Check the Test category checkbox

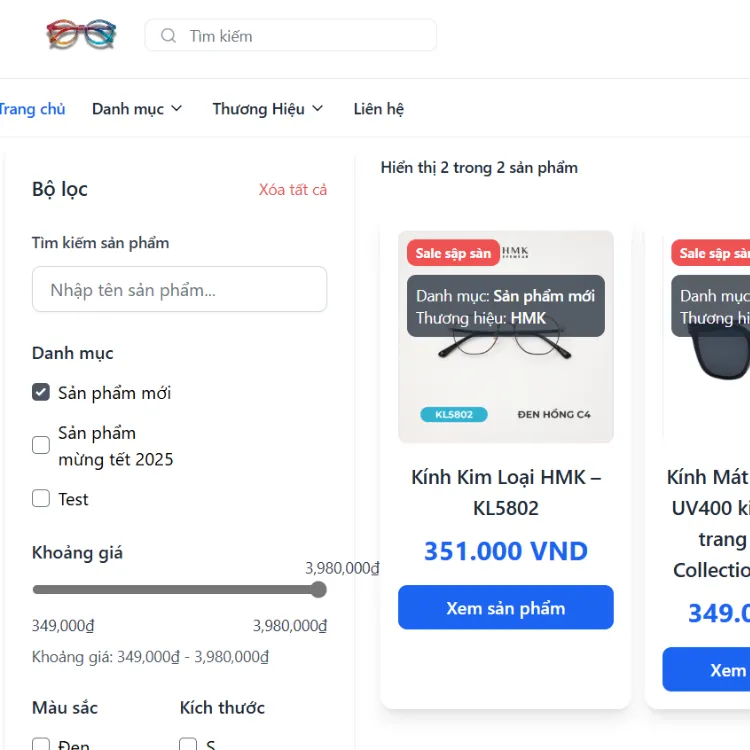[x=41, y=498]
